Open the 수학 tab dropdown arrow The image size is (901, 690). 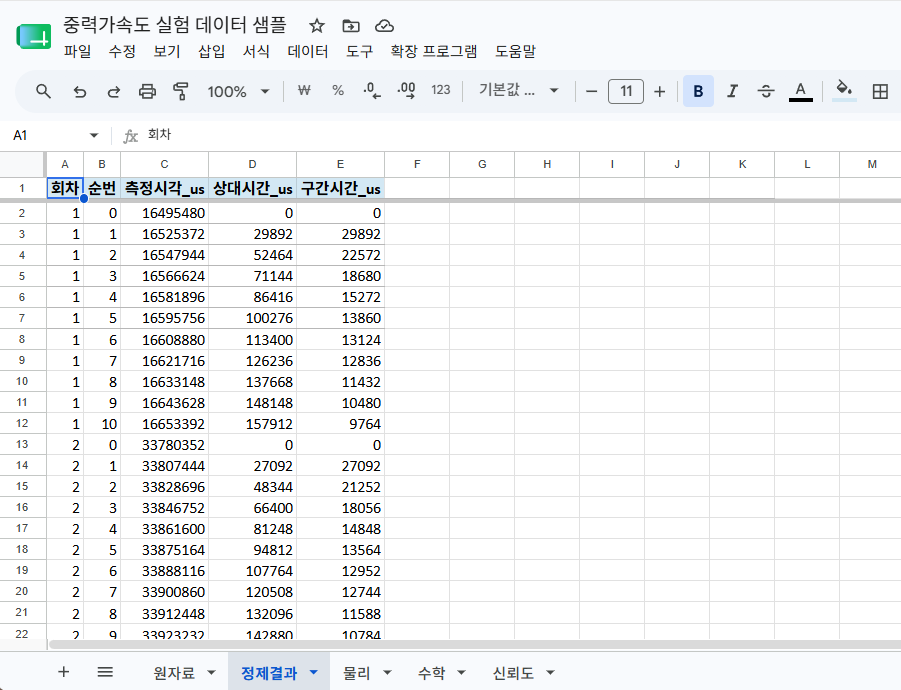461,673
